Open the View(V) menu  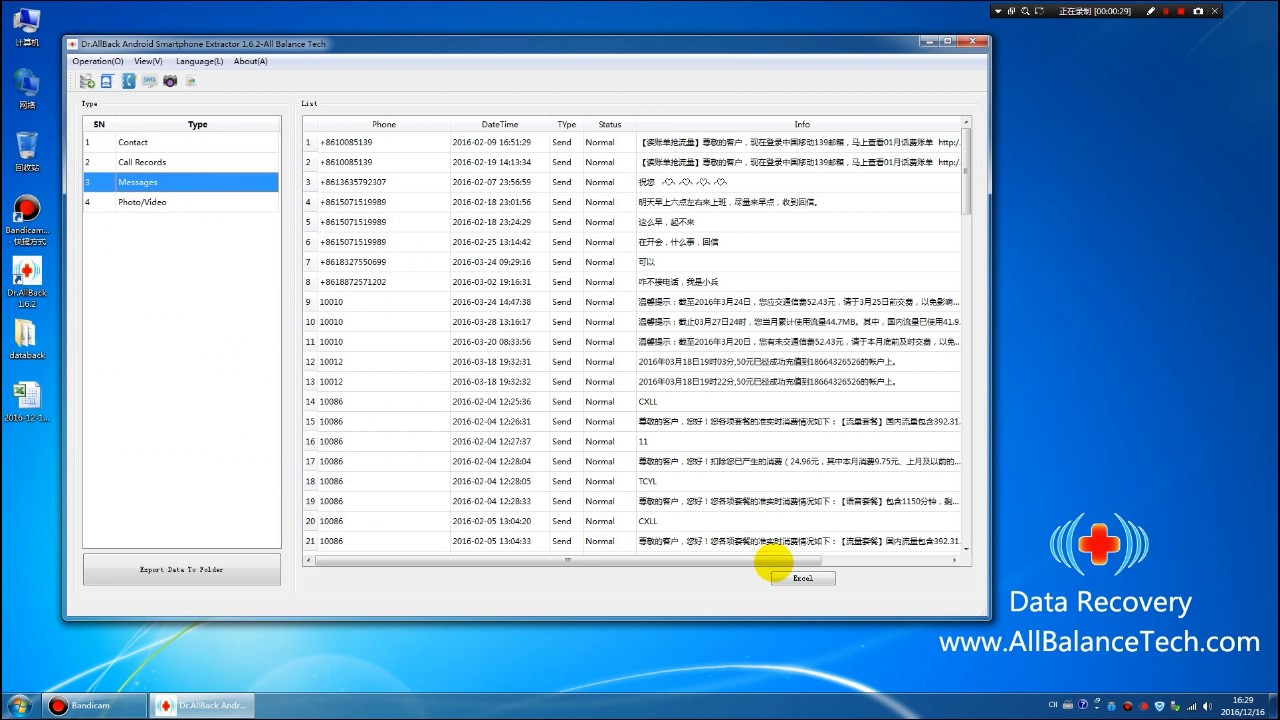tap(148, 61)
